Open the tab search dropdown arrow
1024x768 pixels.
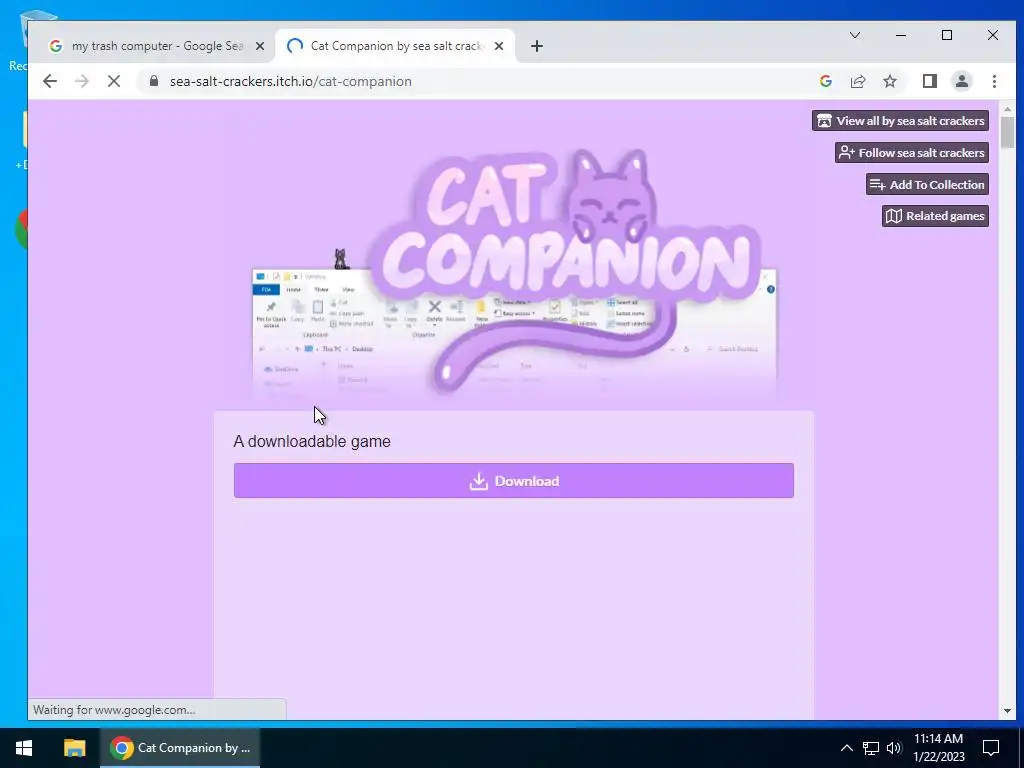(854, 35)
